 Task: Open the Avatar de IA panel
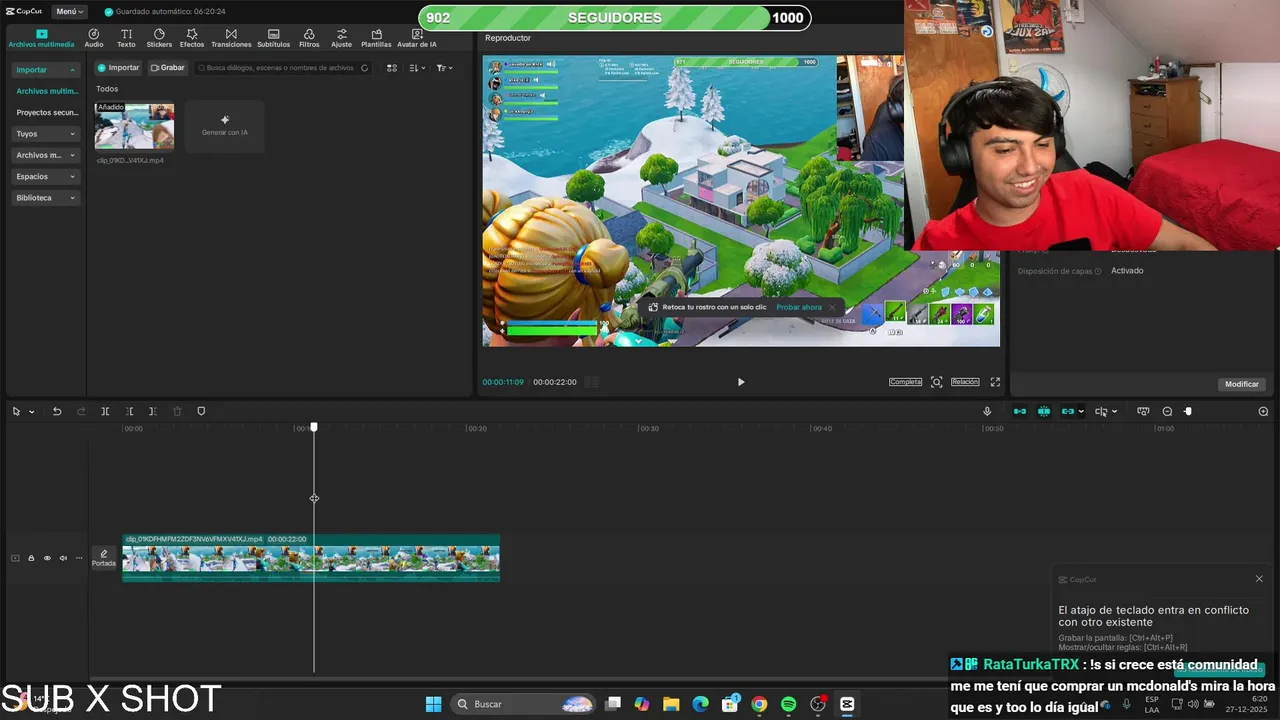pyautogui.click(x=417, y=38)
